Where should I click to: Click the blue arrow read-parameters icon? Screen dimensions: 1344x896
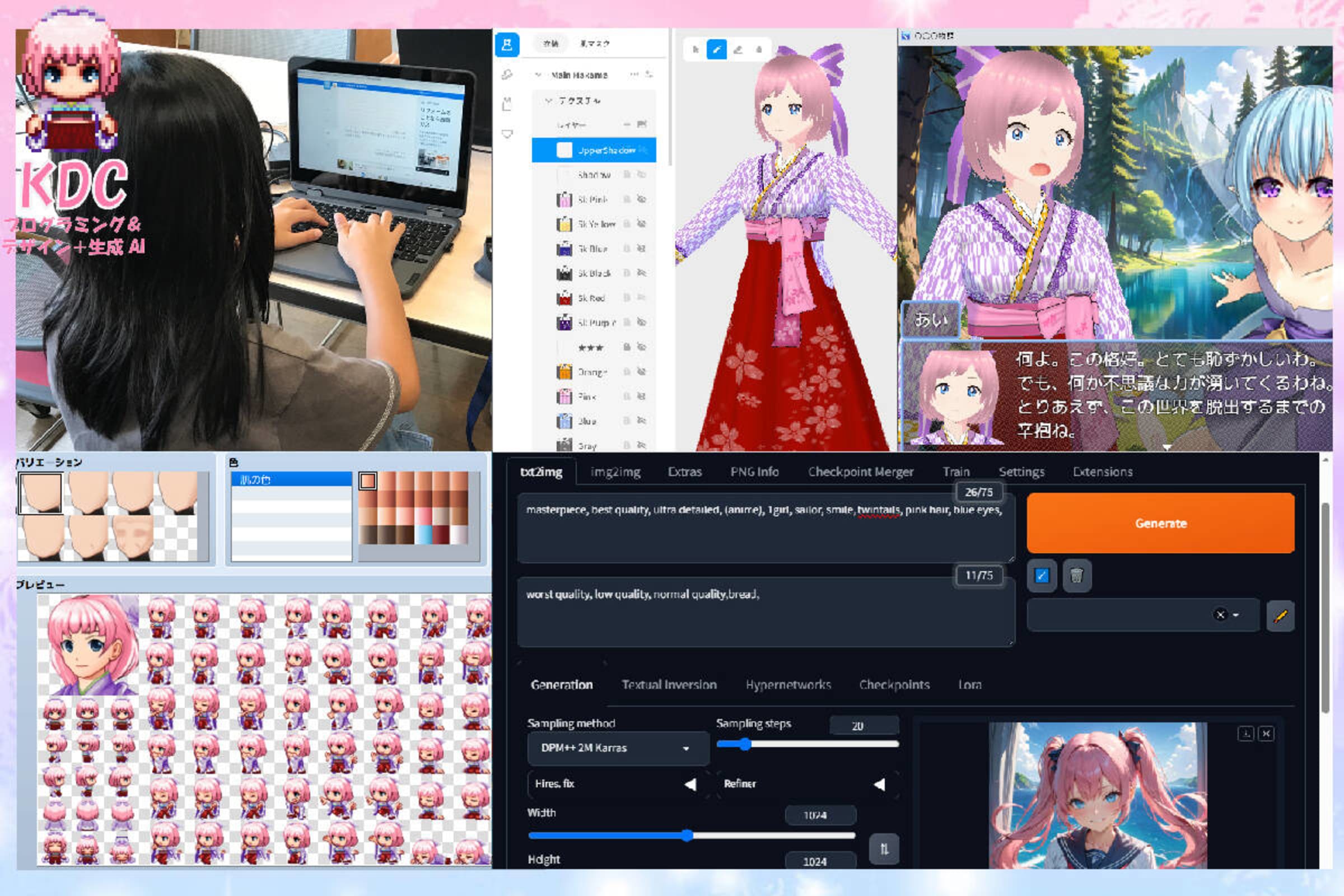point(1041,576)
